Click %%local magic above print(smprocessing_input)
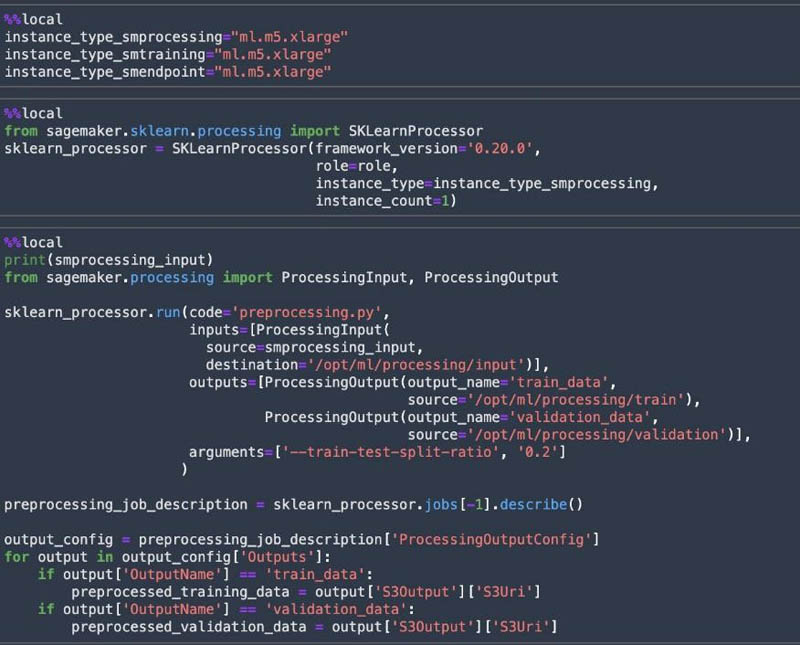The height and width of the screenshot is (645, 800). [34, 242]
